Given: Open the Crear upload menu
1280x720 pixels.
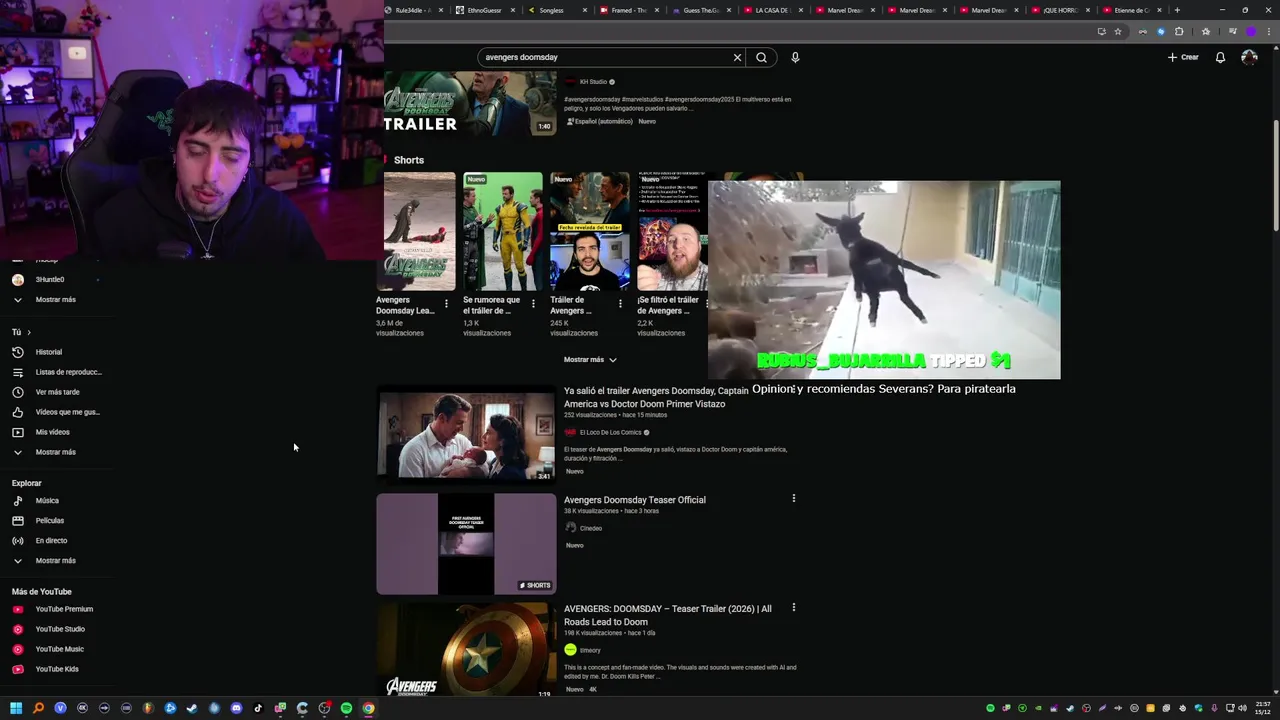Looking at the screenshot, I should click(x=1183, y=57).
